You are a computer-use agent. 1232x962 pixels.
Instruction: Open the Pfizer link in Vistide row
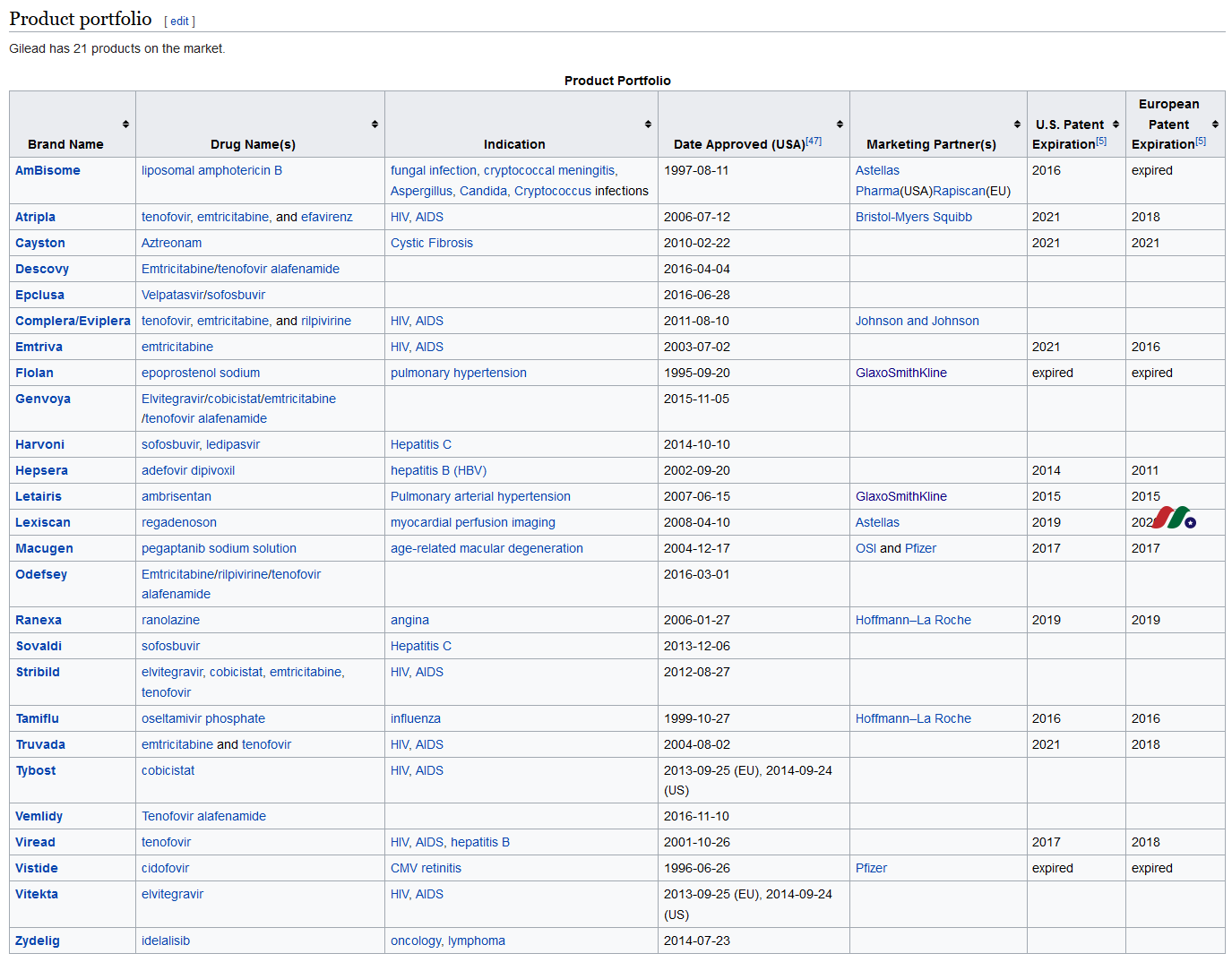coord(871,868)
